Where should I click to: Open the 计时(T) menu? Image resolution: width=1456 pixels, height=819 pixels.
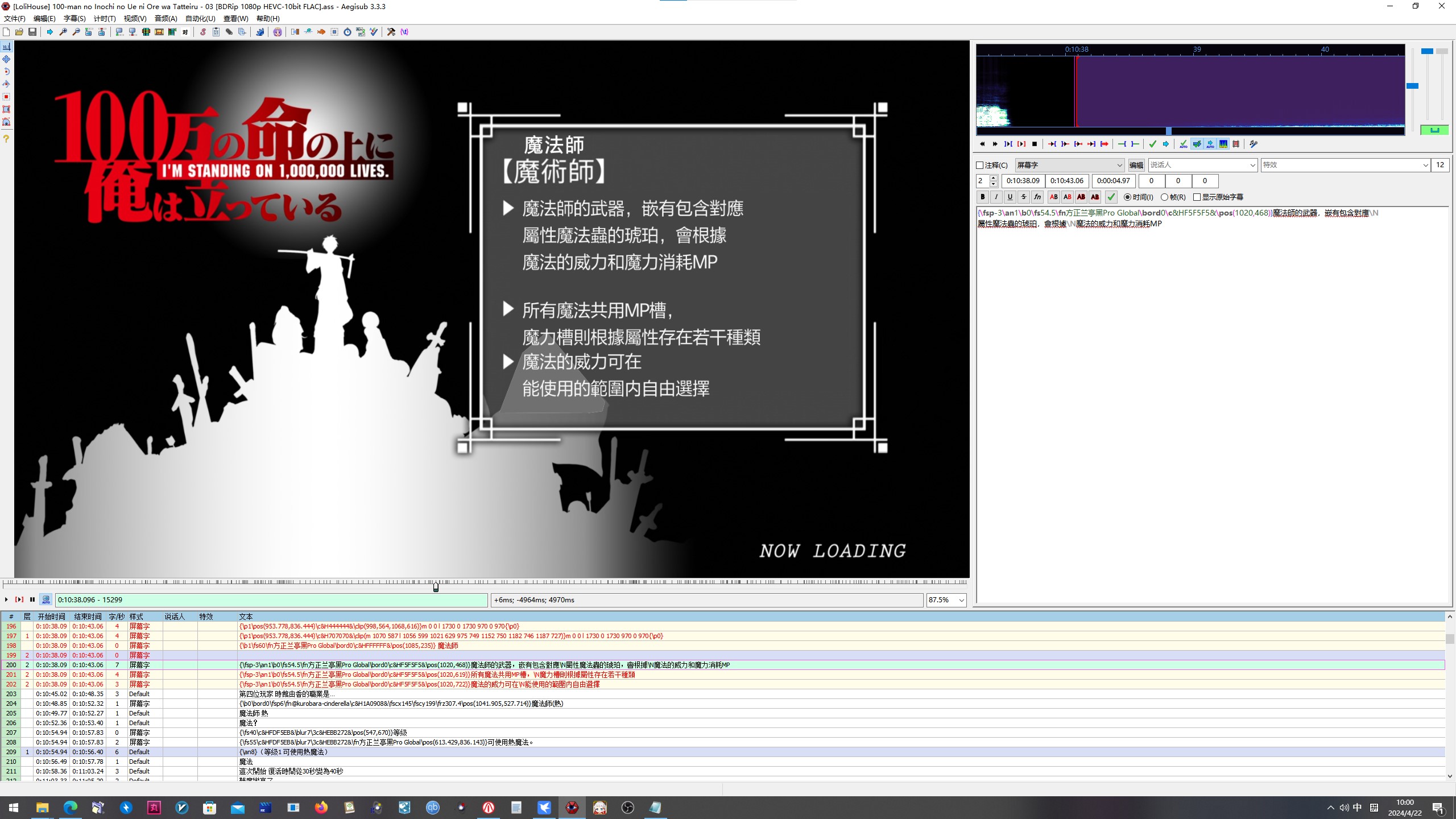105,19
